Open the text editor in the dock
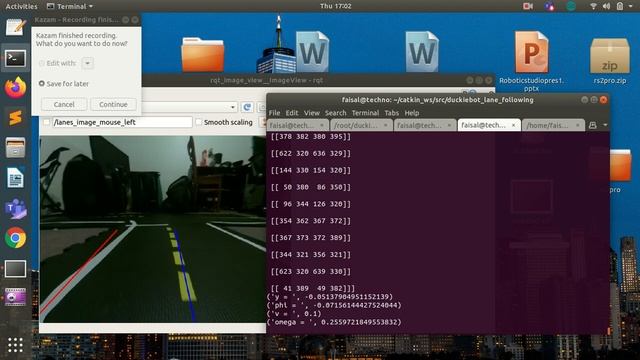Screen dimensions: 640x360 15,27
